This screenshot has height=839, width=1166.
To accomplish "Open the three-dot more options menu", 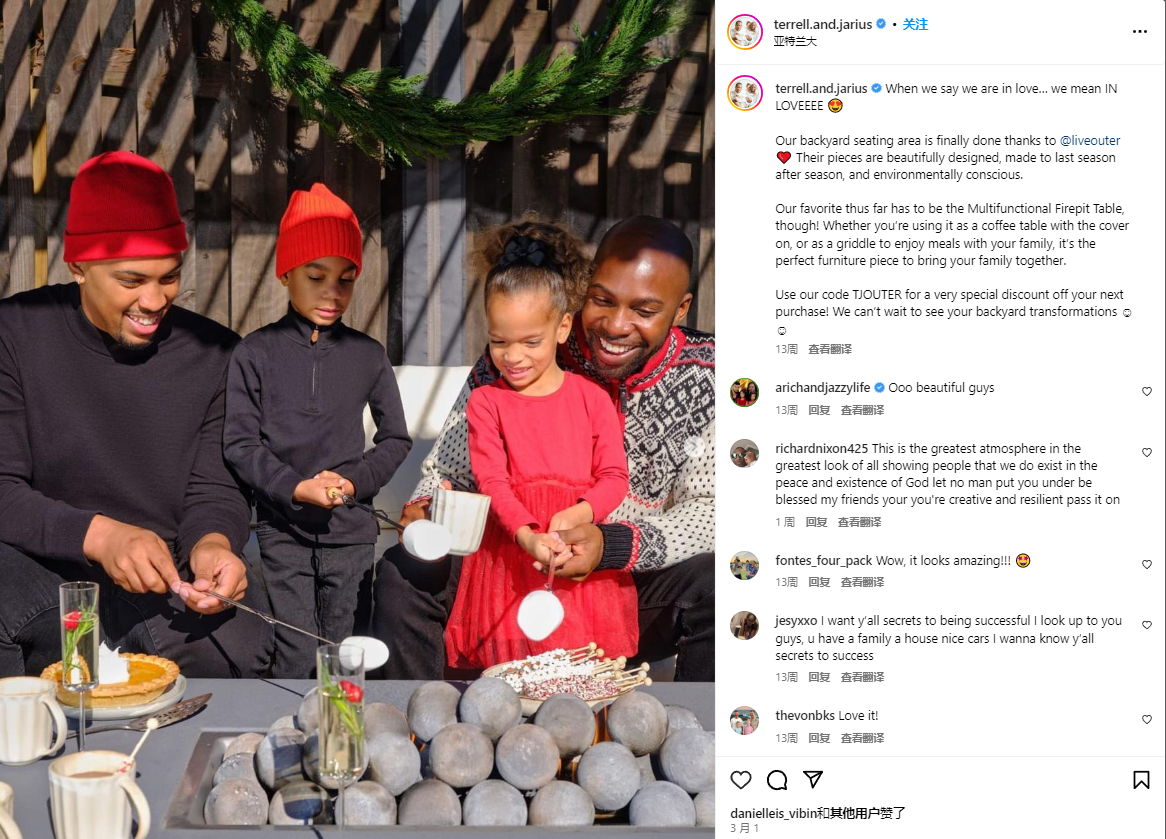I will tap(1140, 31).
